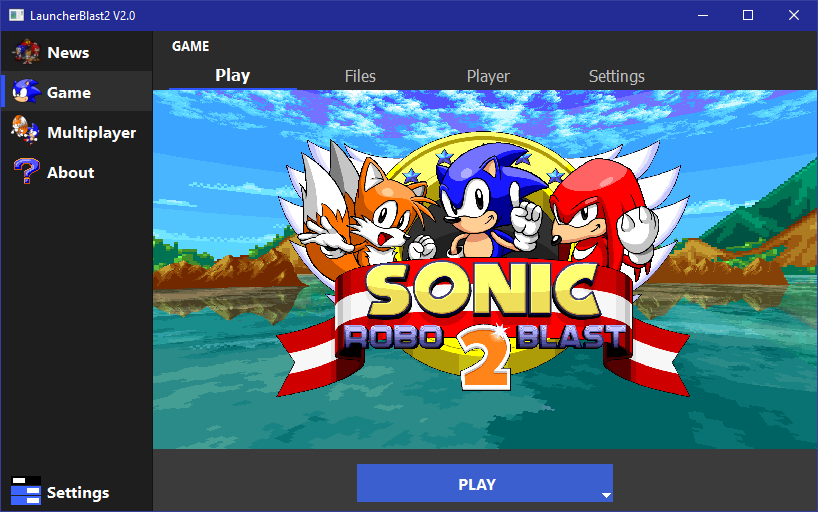Open the sidebar Settings sliders icon
Image resolution: width=818 pixels, height=512 pixels.
[x=26, y=491]
